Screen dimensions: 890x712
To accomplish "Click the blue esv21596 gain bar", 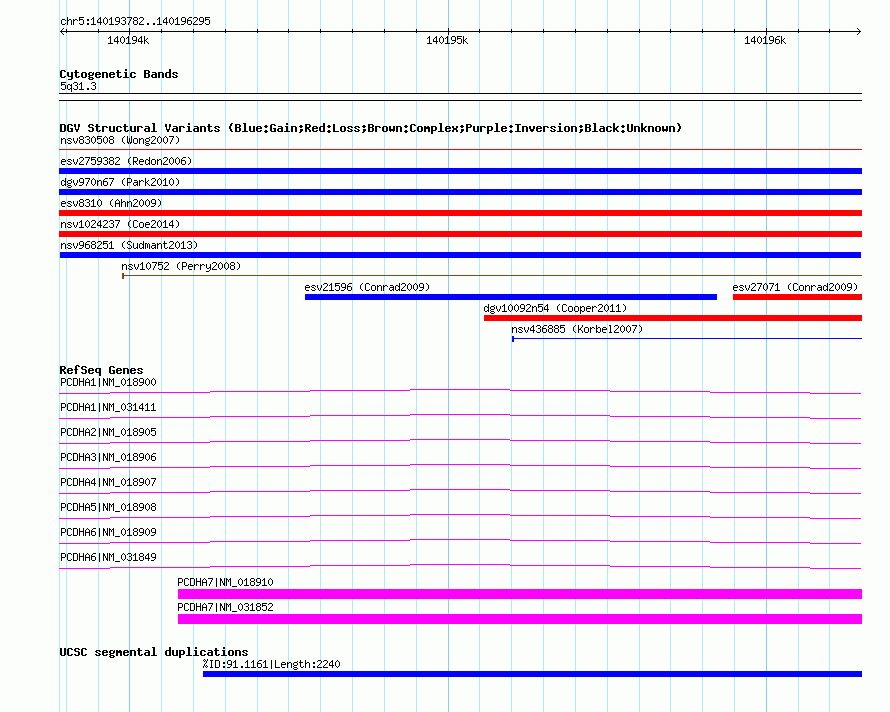I will [x=511, y=297].
